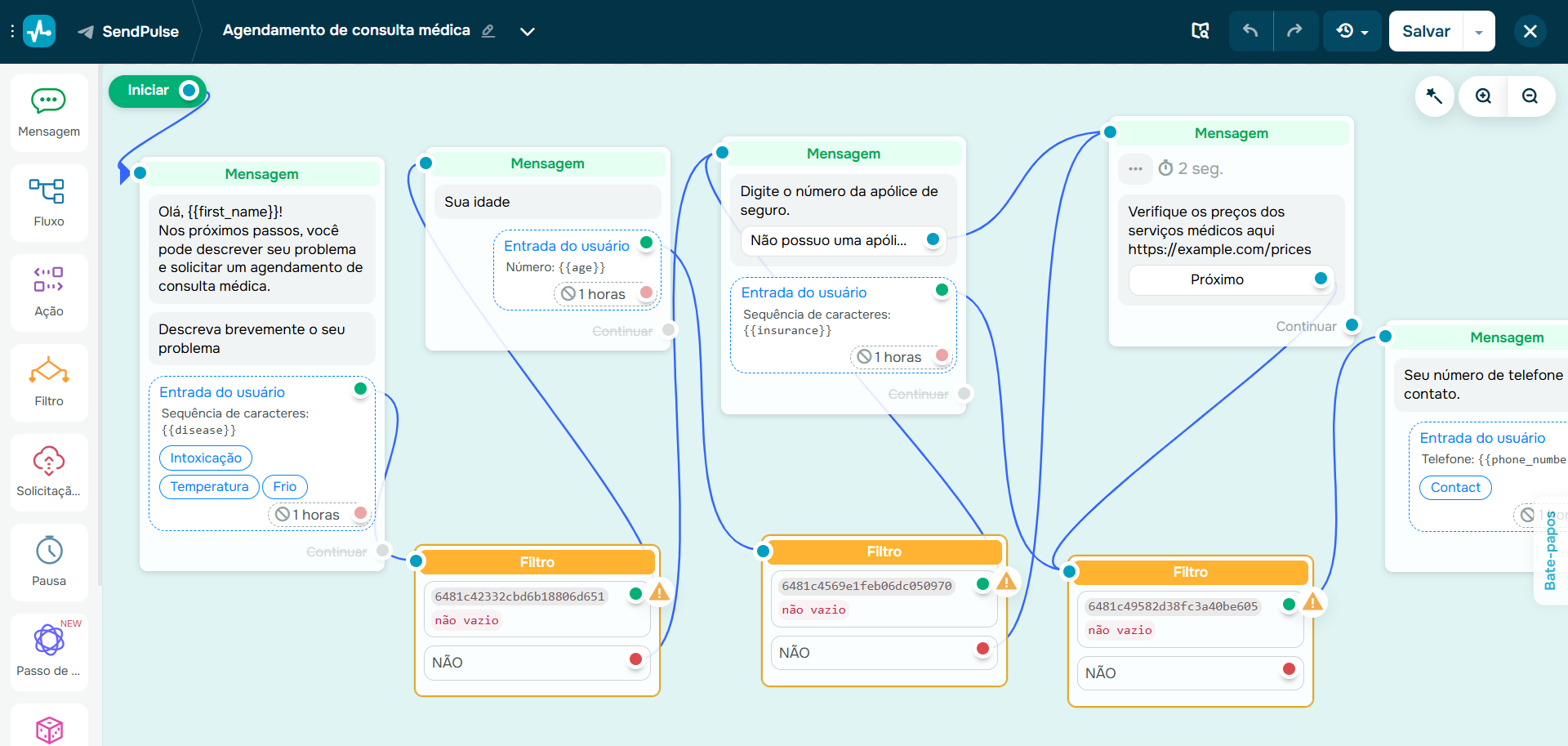Close the flow editor

(1530, 31)
